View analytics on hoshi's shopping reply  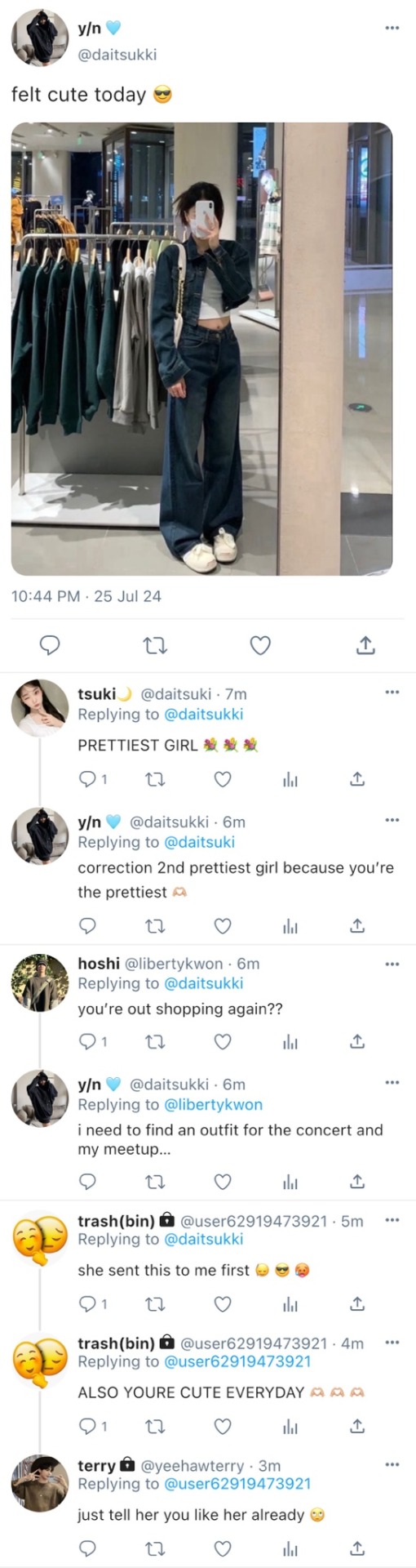click(290, 1041)
